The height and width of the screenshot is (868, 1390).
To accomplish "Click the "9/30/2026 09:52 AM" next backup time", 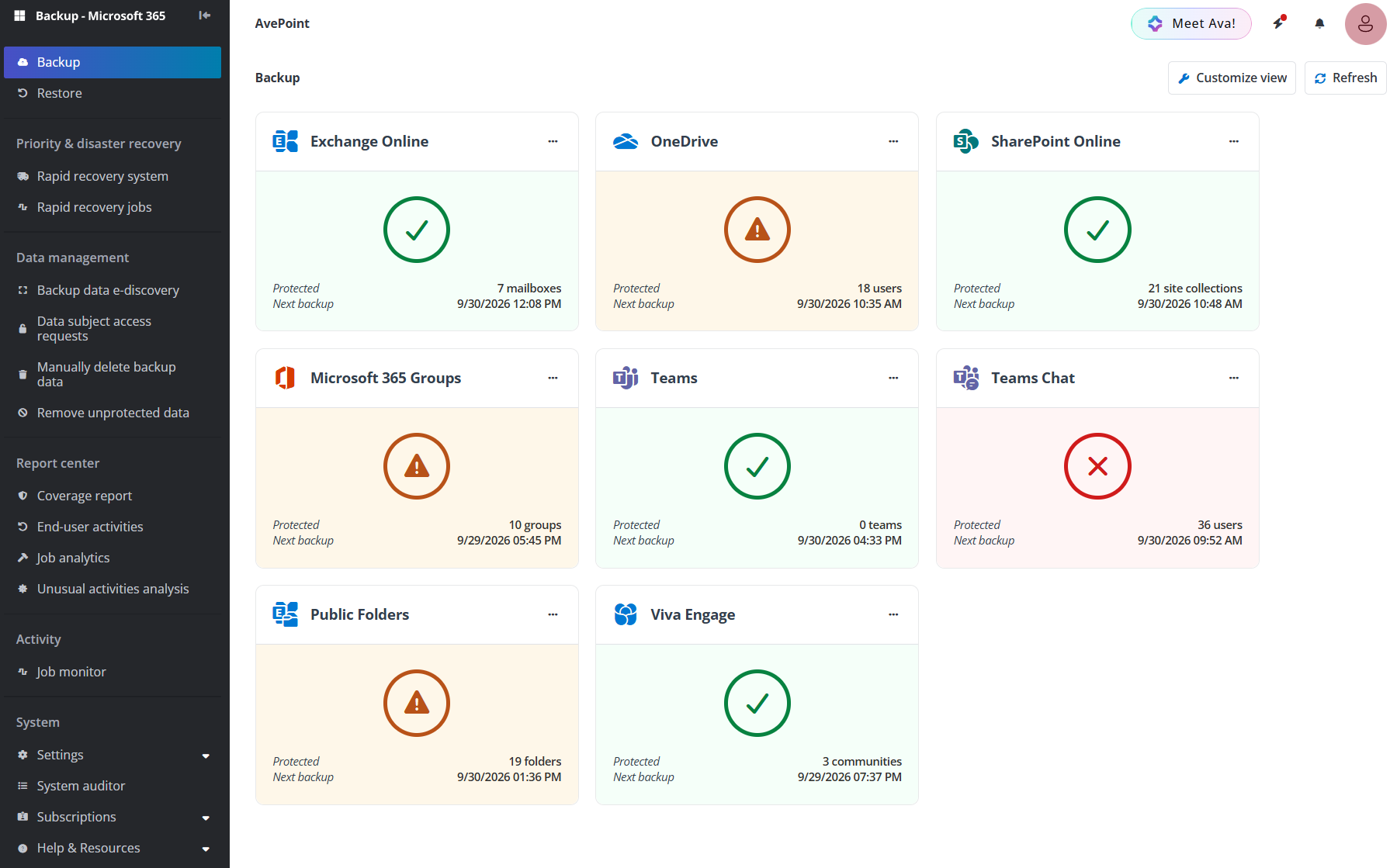I will click(1190, 541).
